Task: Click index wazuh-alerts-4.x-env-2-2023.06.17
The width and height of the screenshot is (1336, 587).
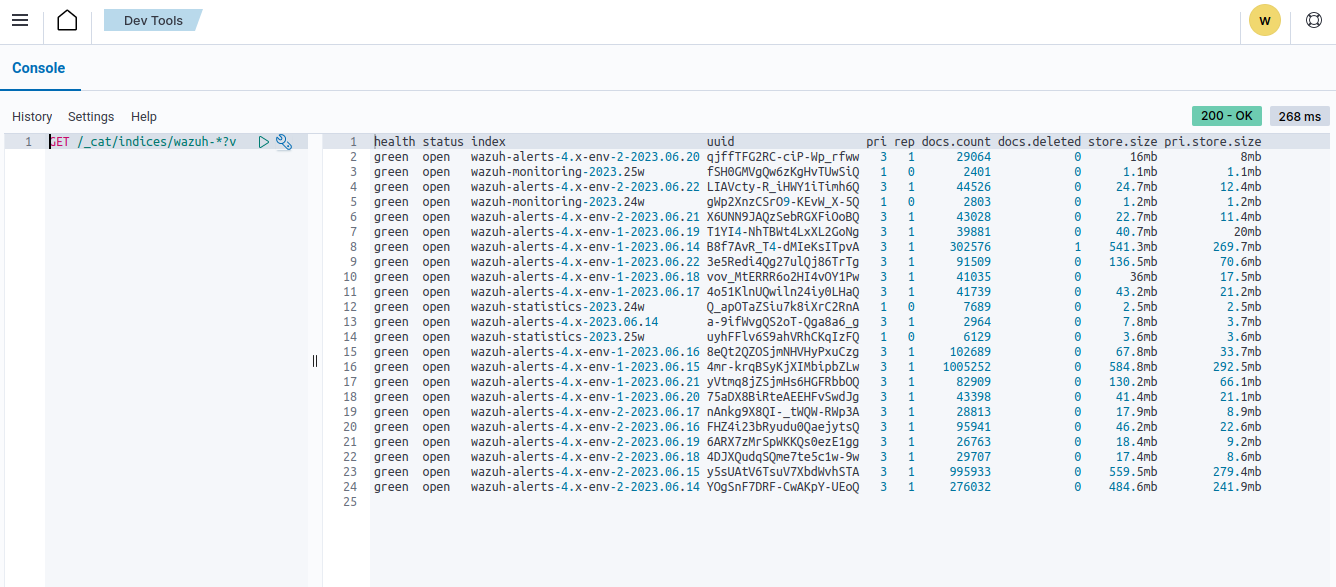Action: click(x=585, y=412)
